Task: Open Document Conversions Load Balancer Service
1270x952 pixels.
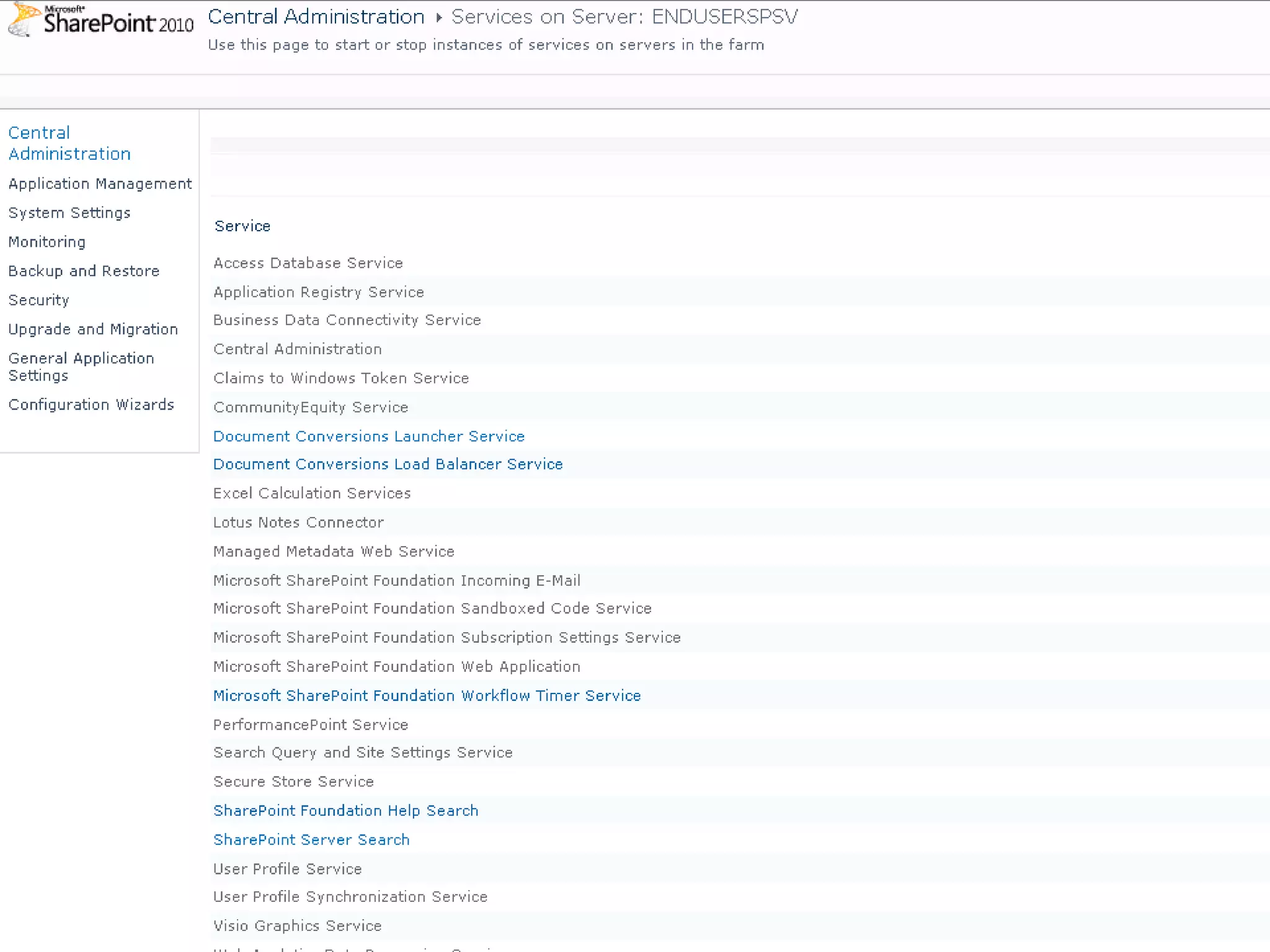Action: pyautogui.click(x=388, y=464)
